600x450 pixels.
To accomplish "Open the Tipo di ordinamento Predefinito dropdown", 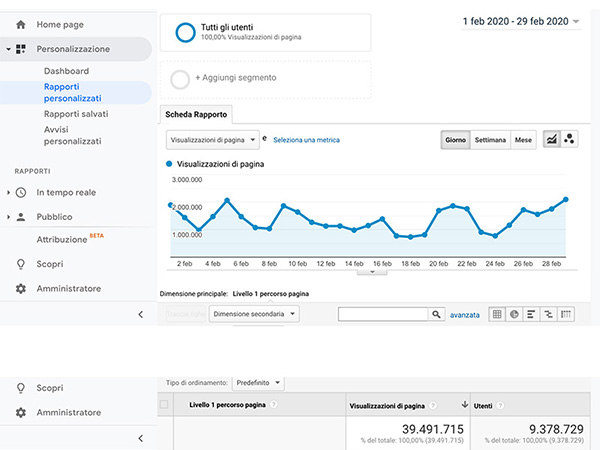I will (258, 383).
